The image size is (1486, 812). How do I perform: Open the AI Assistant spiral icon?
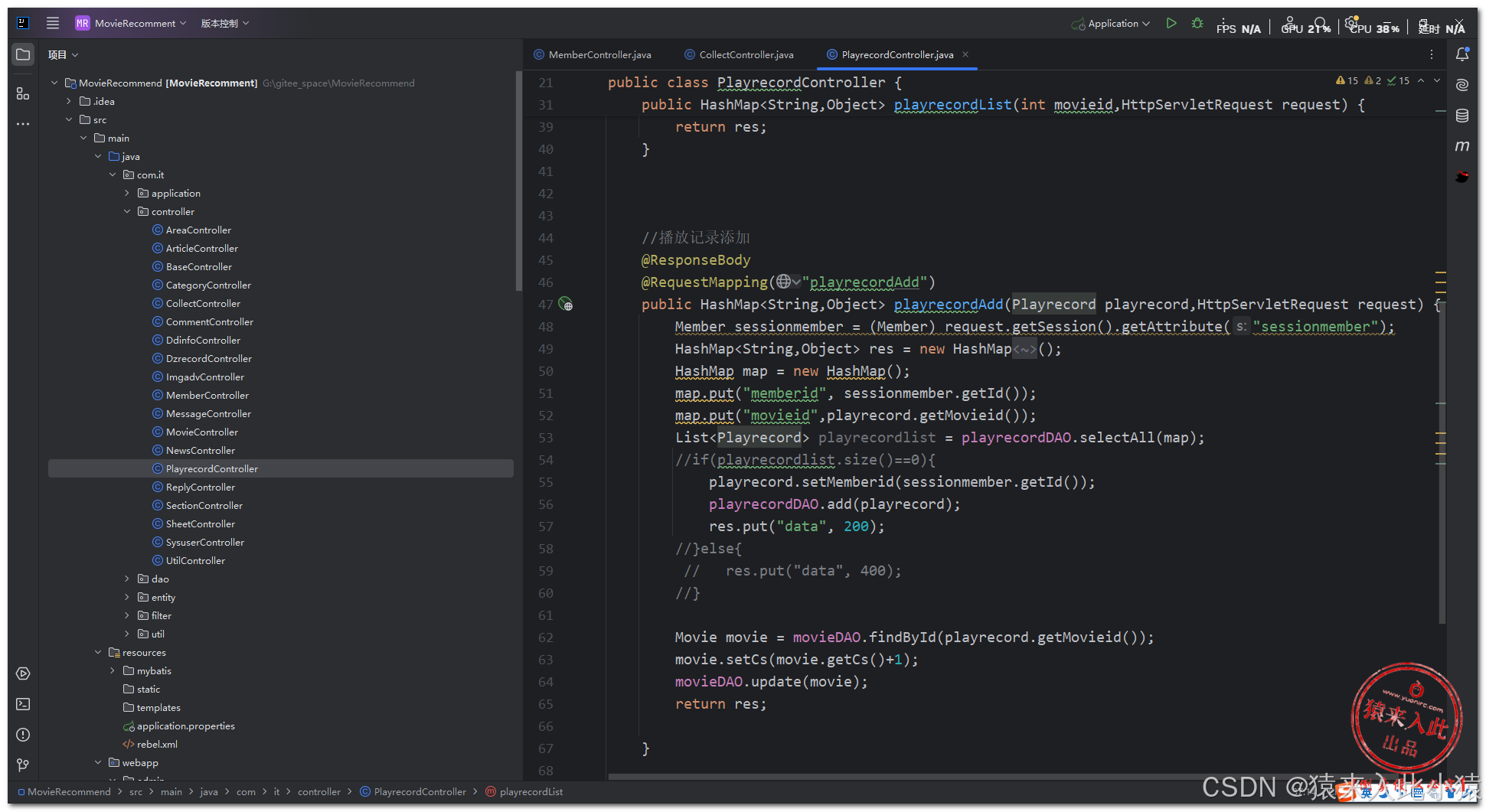tap(1462, 85)
